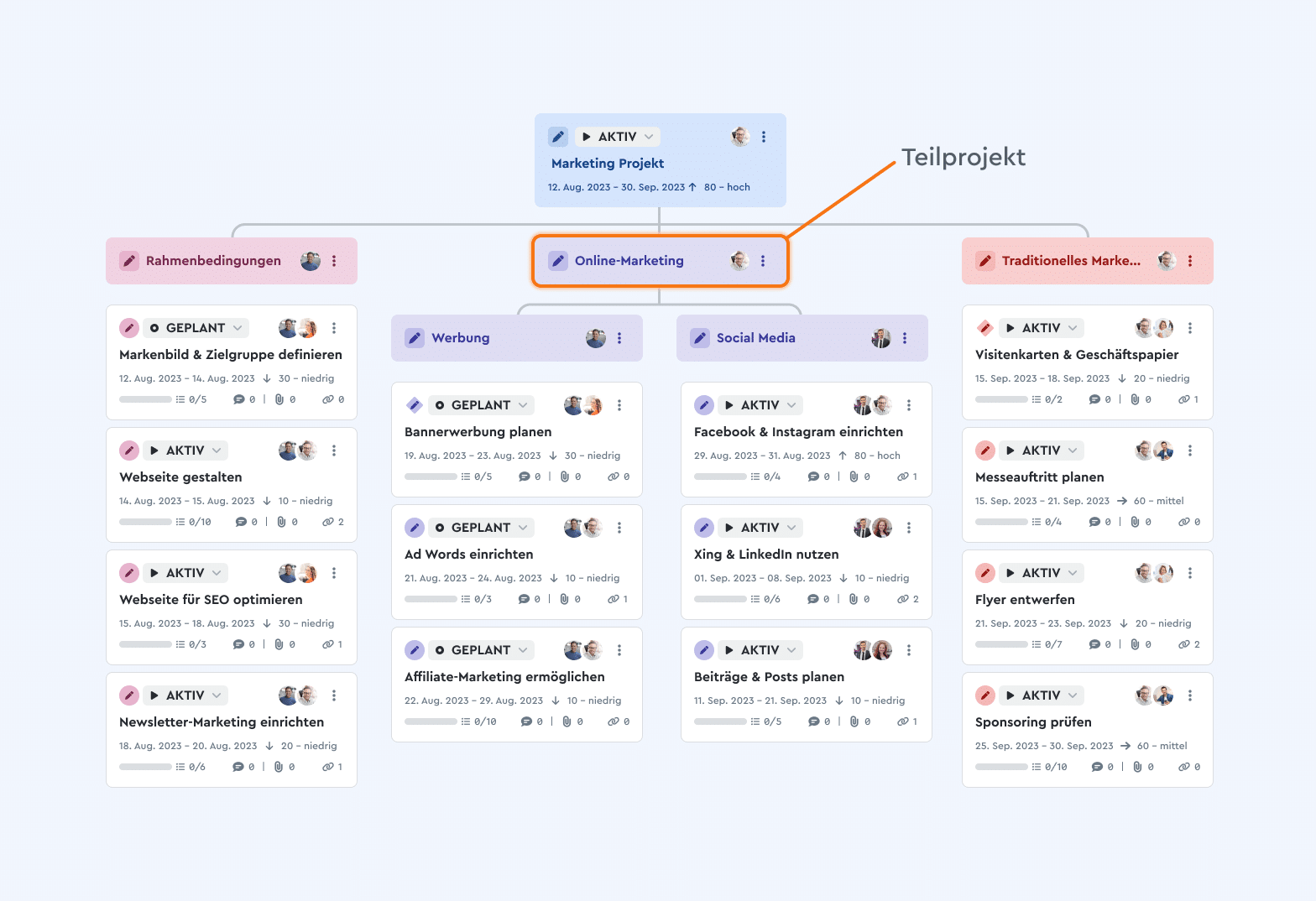Open the Marketing Projekt title link
Screen dimensions: 1316x901
(608, 164)
